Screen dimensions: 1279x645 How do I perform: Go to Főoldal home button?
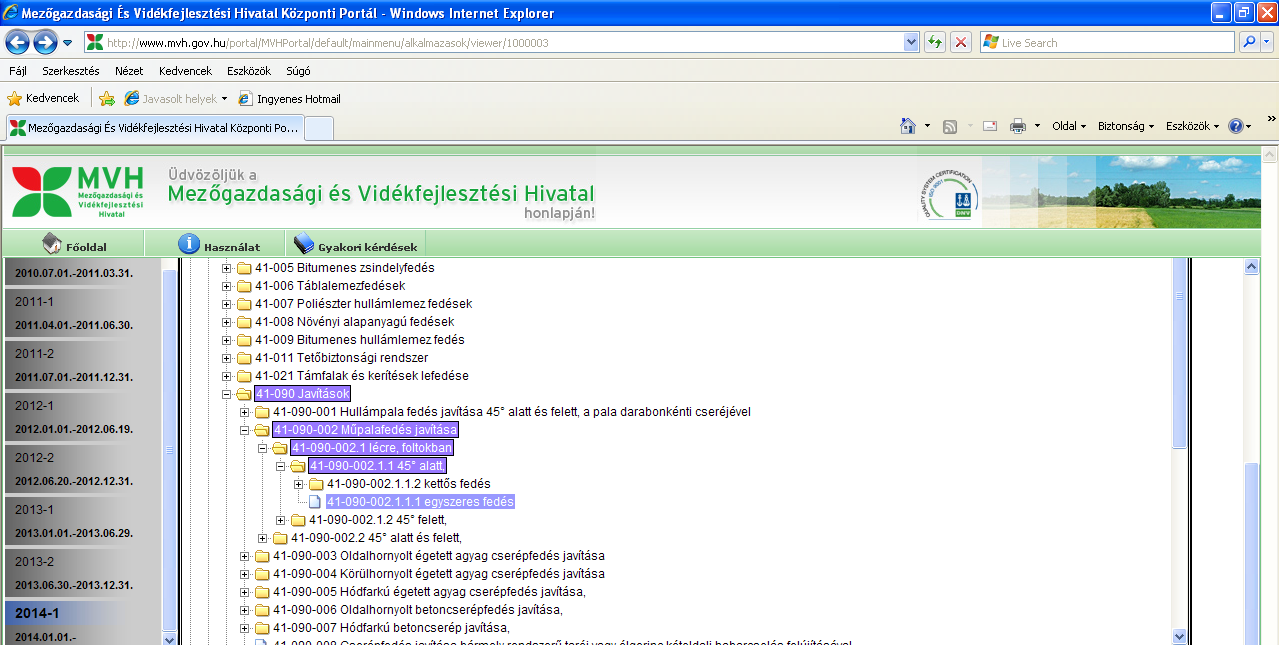pyautogui.click(x=75, y=245)
